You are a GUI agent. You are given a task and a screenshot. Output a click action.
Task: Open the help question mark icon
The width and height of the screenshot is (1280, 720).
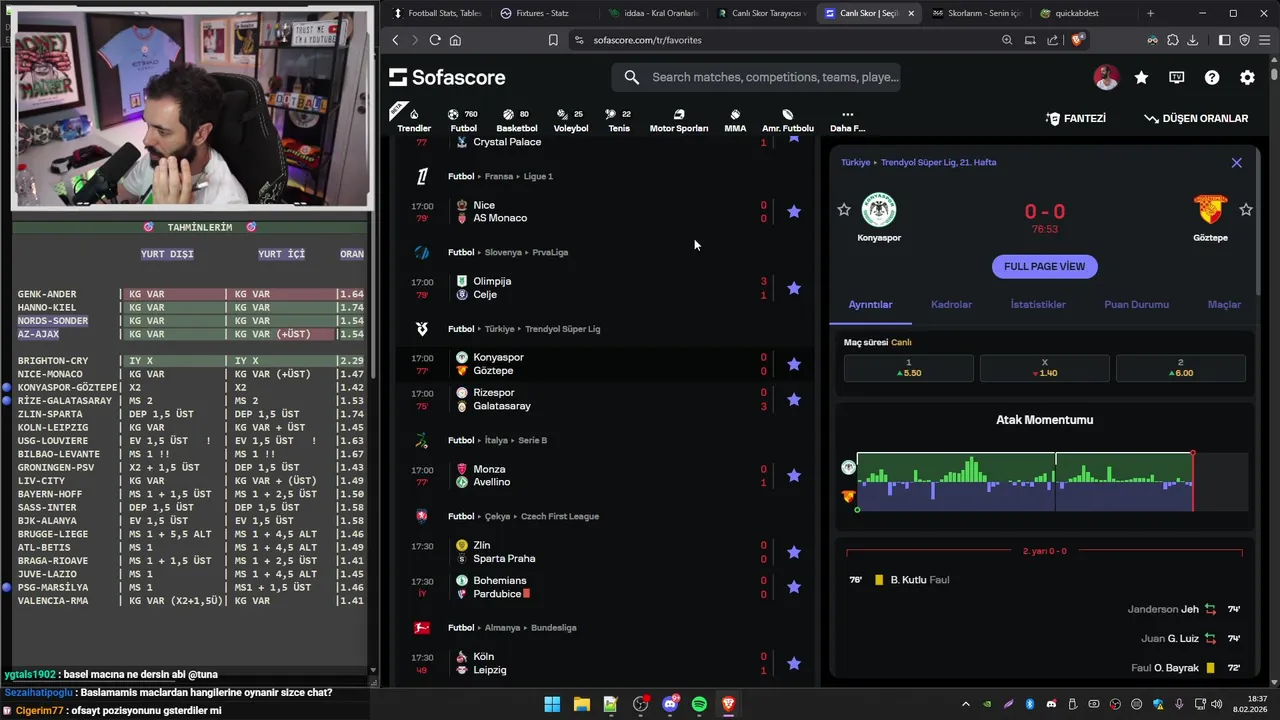click(1212, 77)
